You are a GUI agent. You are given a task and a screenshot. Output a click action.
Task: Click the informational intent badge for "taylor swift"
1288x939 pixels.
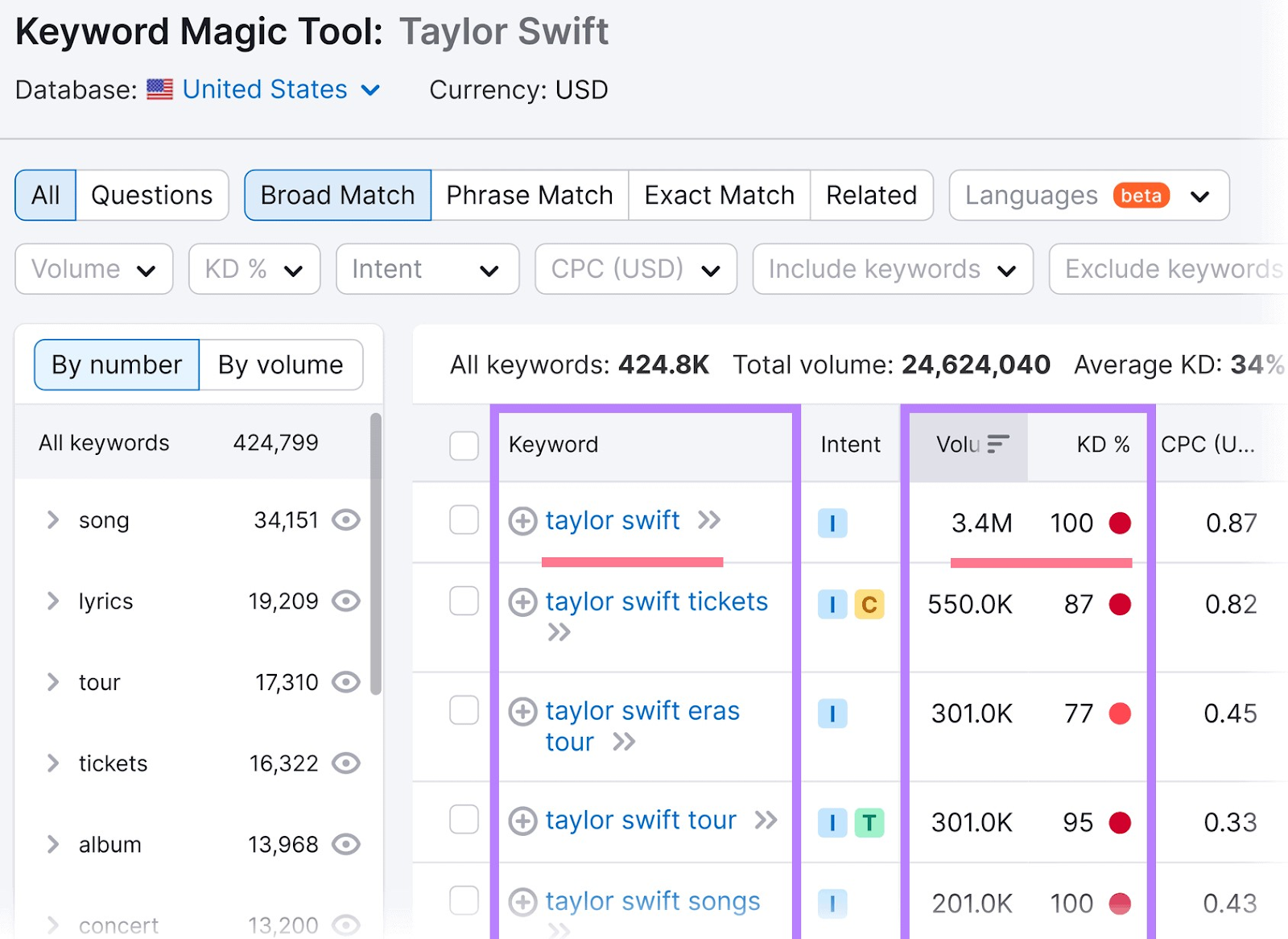pyautogui.click(x=833, y=523)
